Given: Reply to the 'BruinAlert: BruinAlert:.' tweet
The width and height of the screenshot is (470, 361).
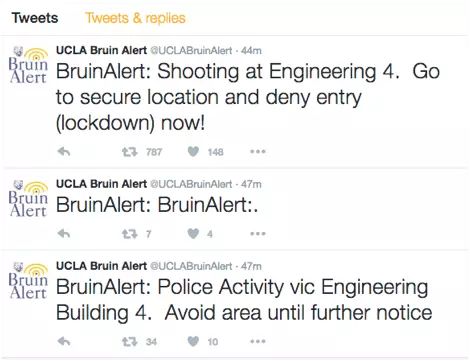Looking at the screenshot, I should [x=64, y=233].
